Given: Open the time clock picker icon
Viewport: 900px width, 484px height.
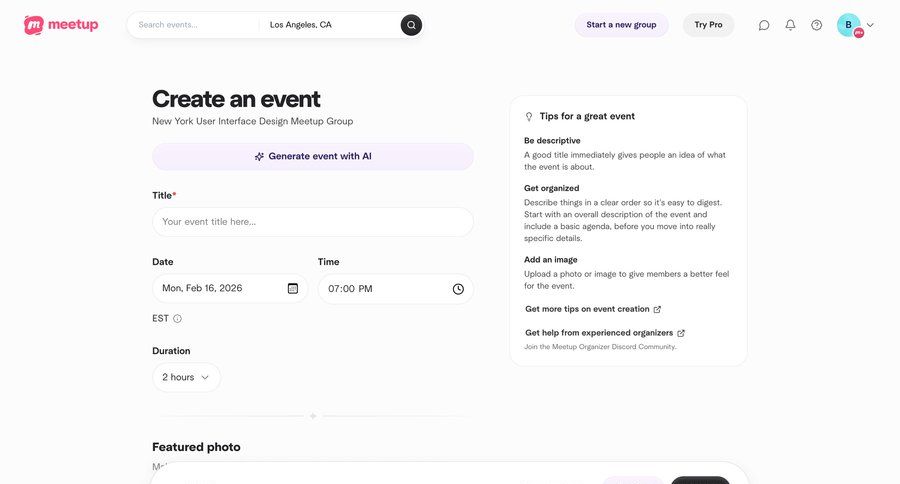Looking at the screenshot, I should 458,289.
